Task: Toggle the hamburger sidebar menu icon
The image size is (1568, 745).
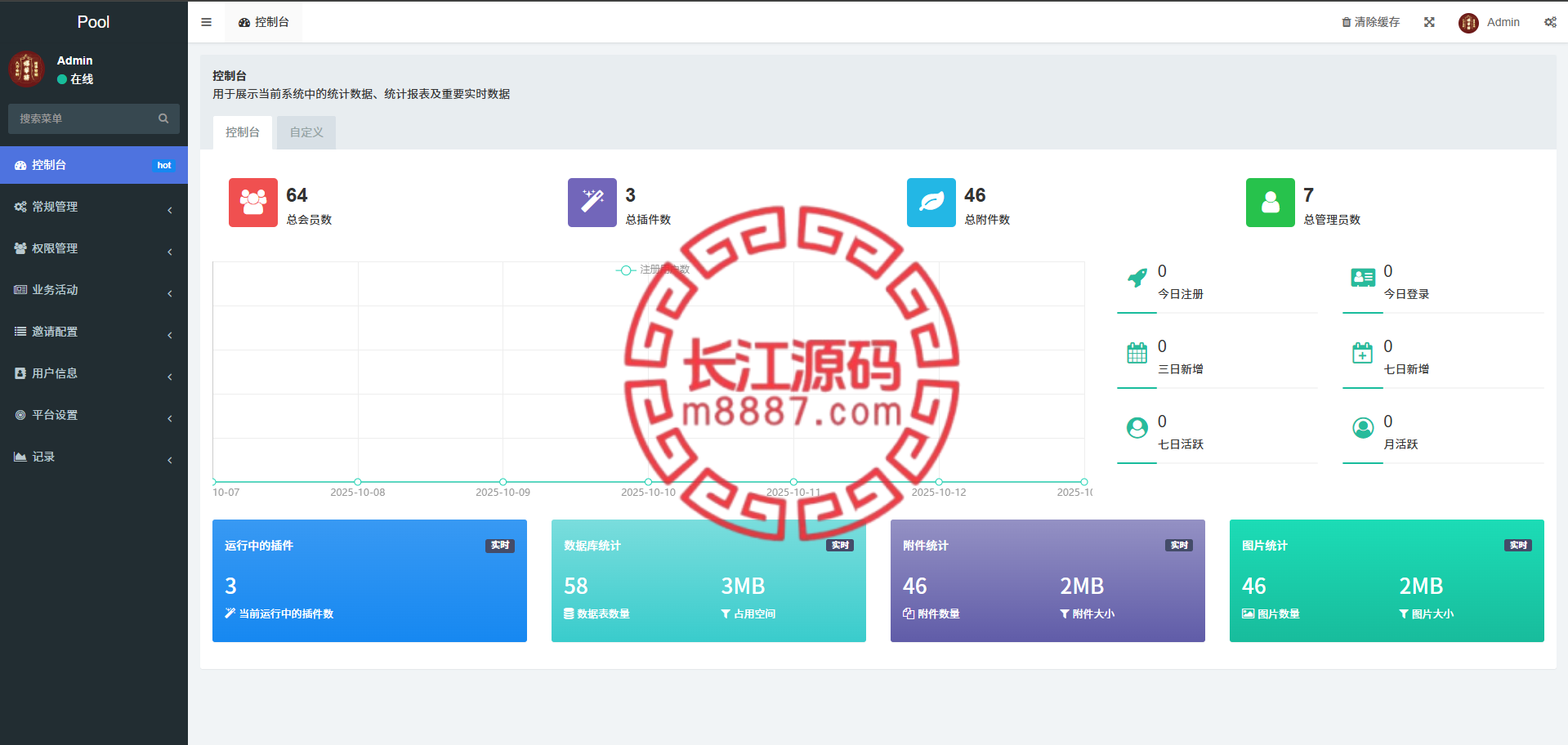Action: (206, 22)
